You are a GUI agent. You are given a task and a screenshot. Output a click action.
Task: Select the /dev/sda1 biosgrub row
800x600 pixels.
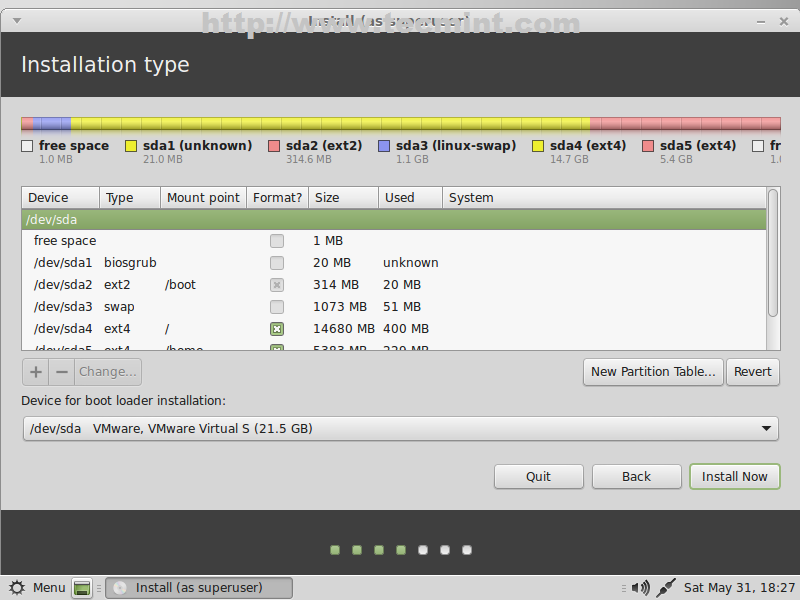point(200,263)
